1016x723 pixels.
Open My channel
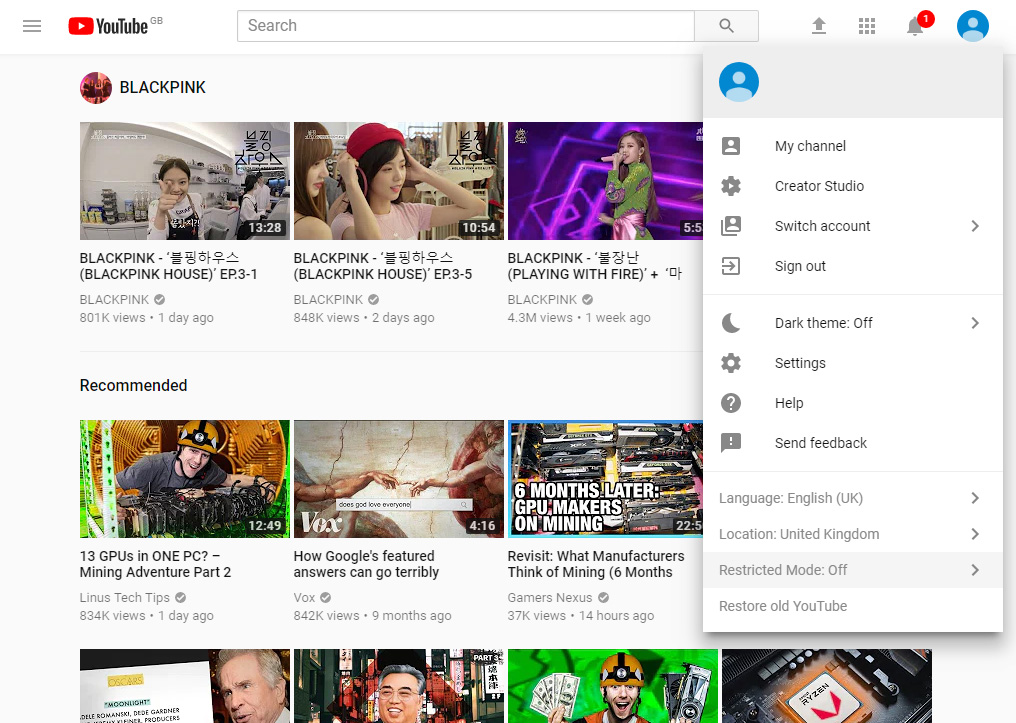pos(853,146)
